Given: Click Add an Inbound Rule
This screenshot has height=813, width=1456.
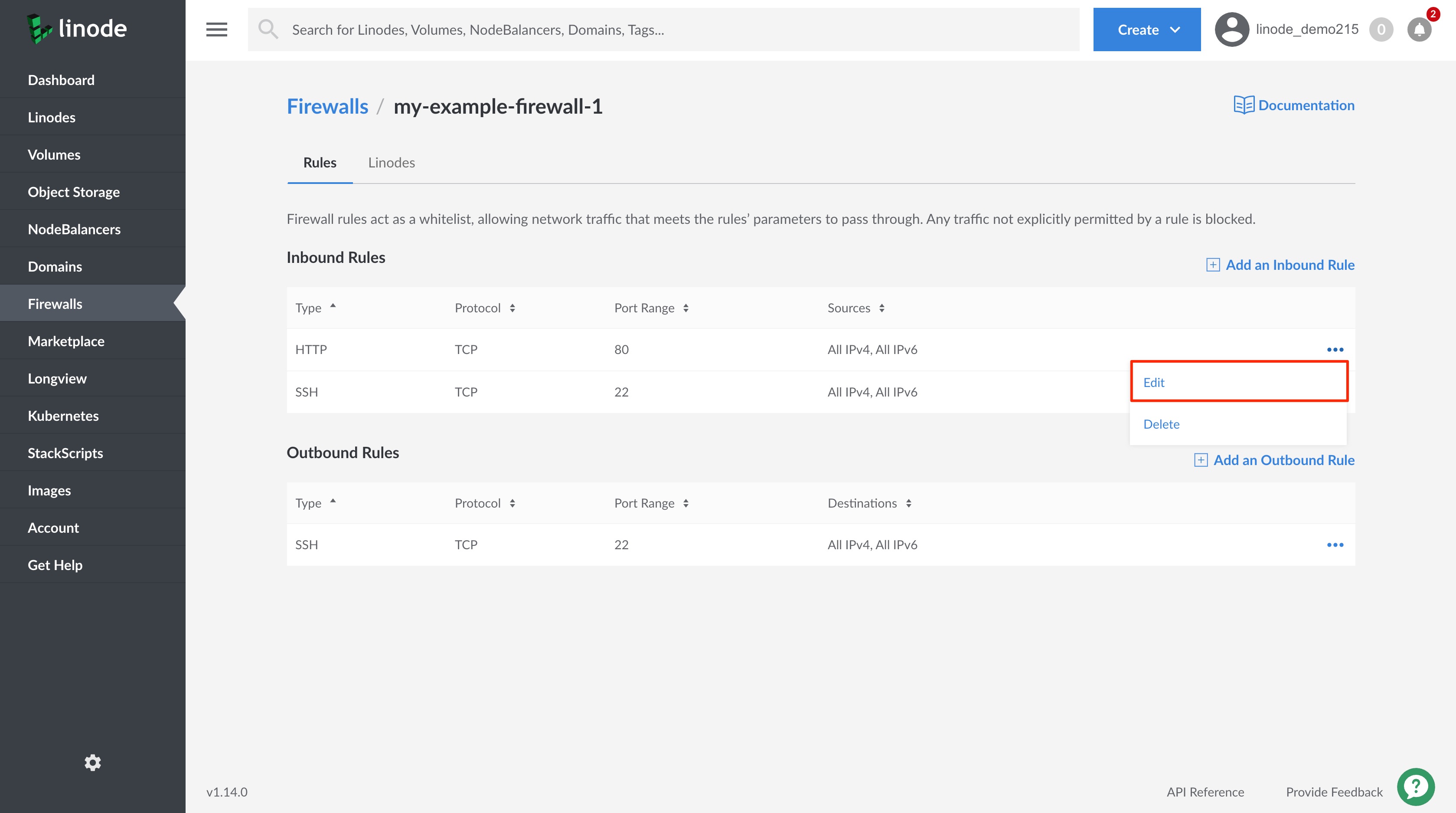Looking at the screenshot, I should 1280,265.
